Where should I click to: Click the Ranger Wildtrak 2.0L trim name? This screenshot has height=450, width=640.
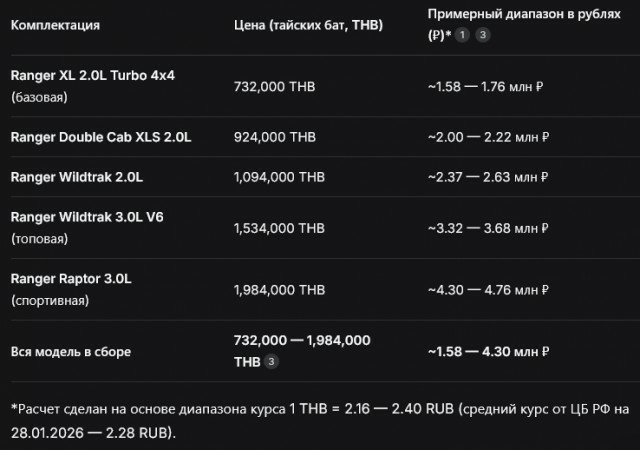[77, 177]
